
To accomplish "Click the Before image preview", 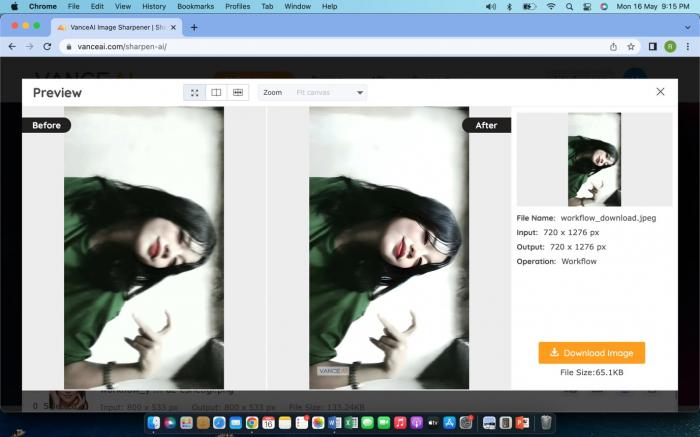I will pos(144,248).
